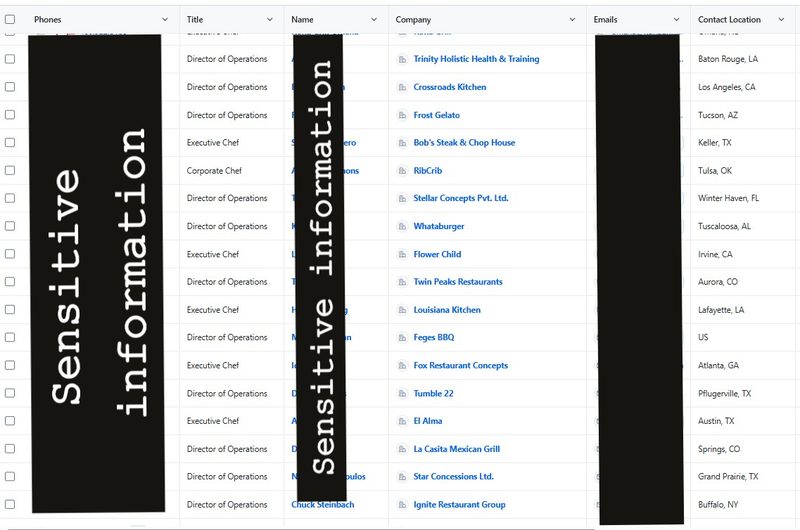Click building icon beside Frost Gelato

coord(403,115)
